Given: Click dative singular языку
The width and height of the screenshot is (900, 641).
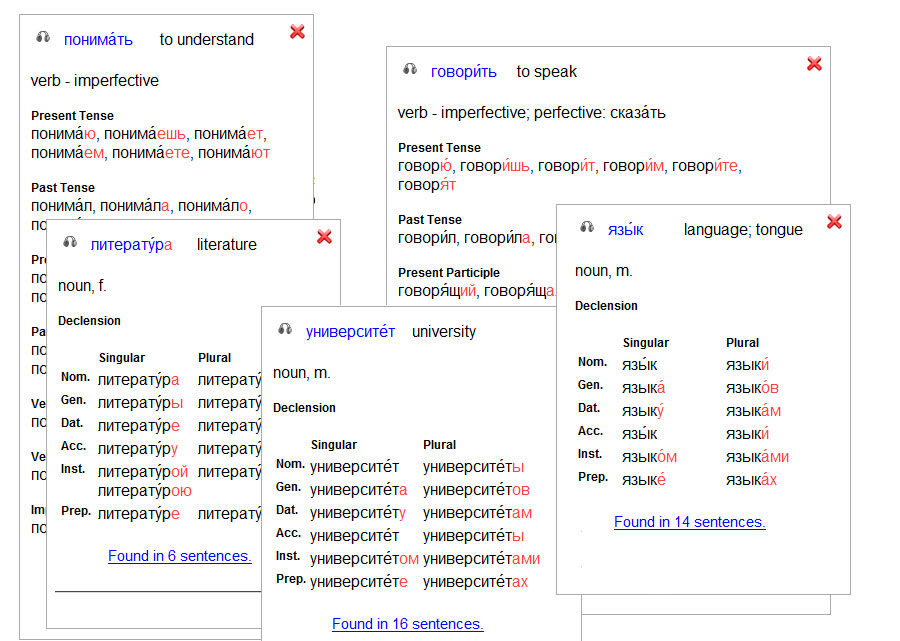Looking at the screenshot, I should tap(643, 411).
